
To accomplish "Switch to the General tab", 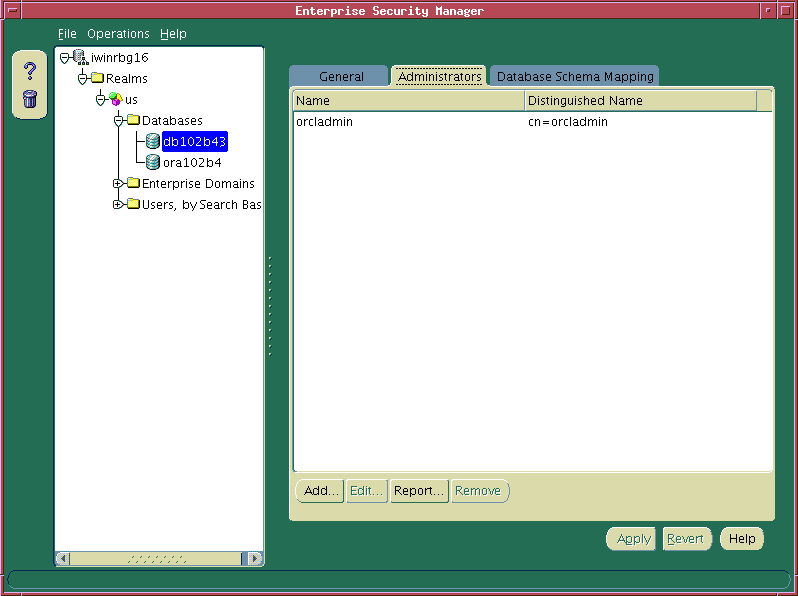I will pyautogui.click(x=341, y=77).
